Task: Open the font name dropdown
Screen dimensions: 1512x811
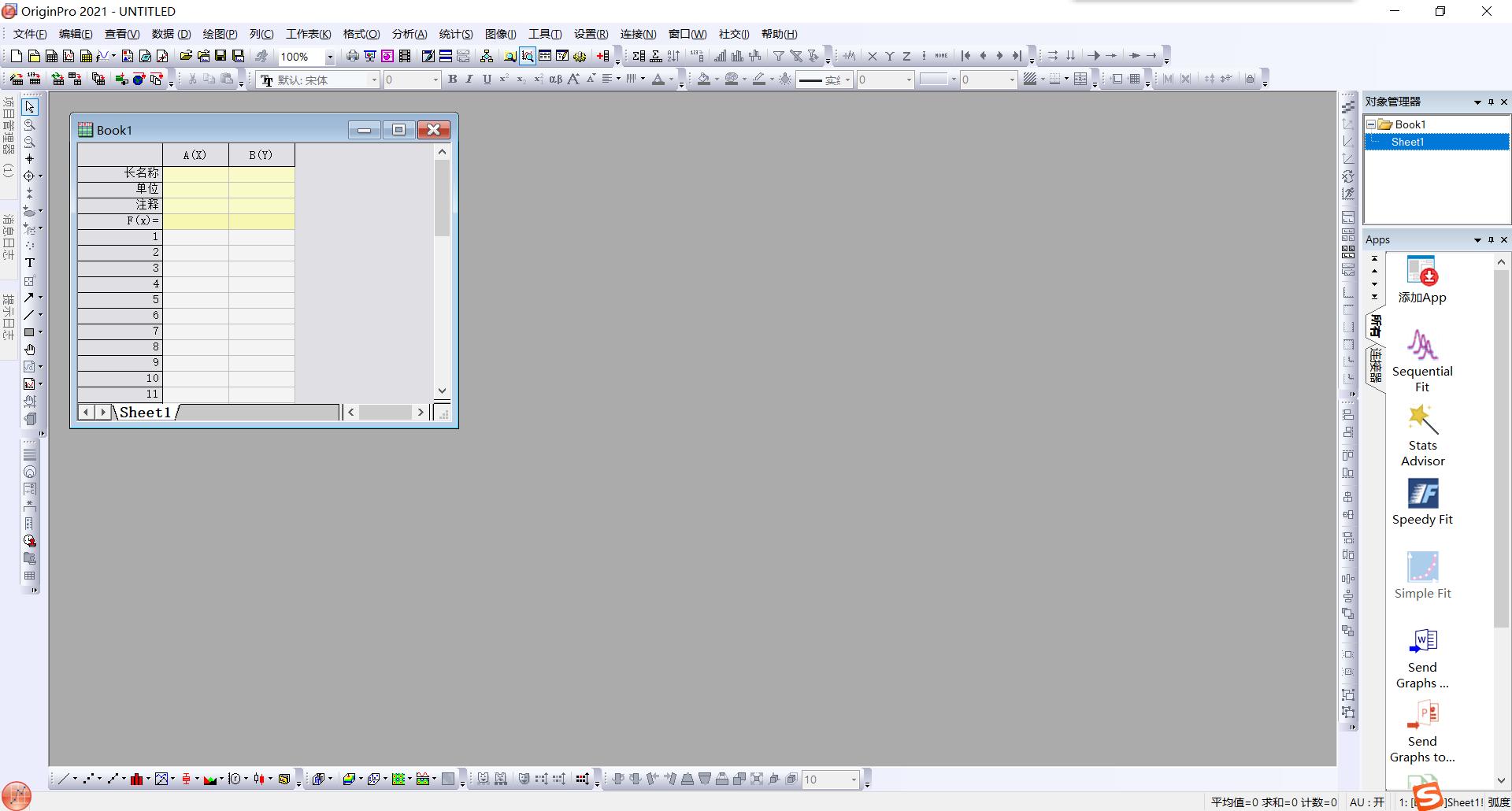Action: 374,80
